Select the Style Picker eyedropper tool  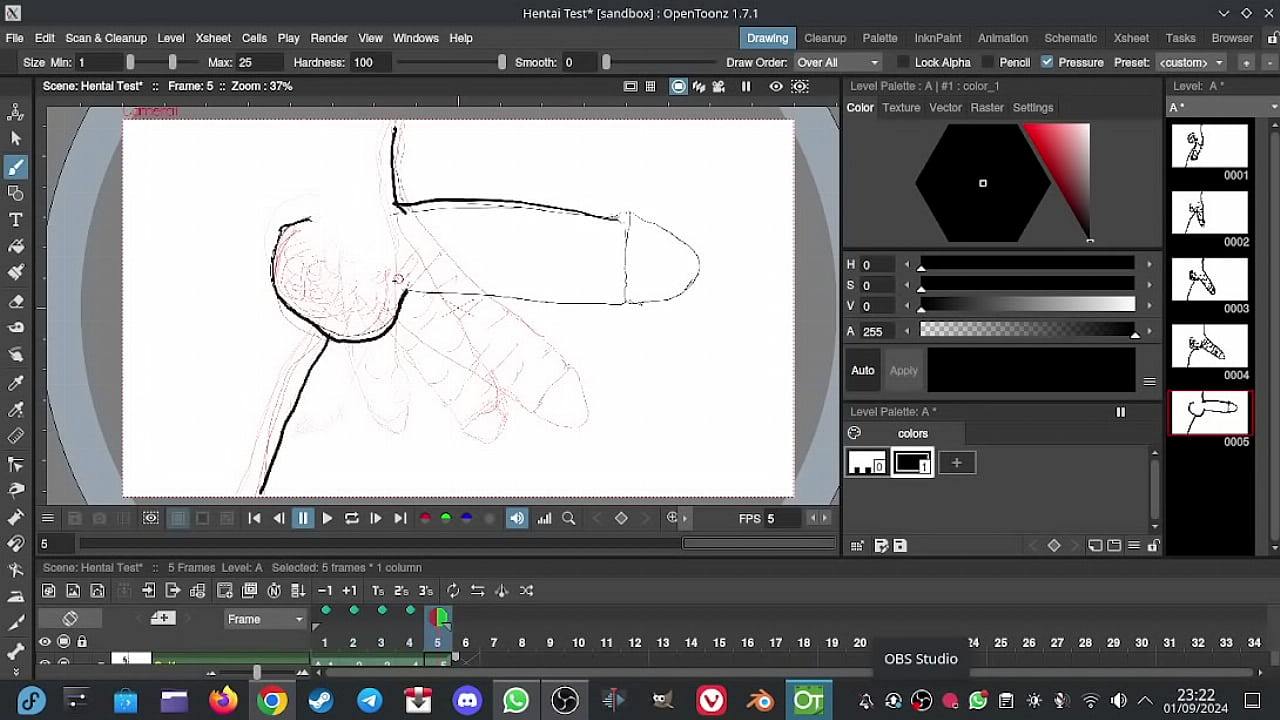coord(16,382)
